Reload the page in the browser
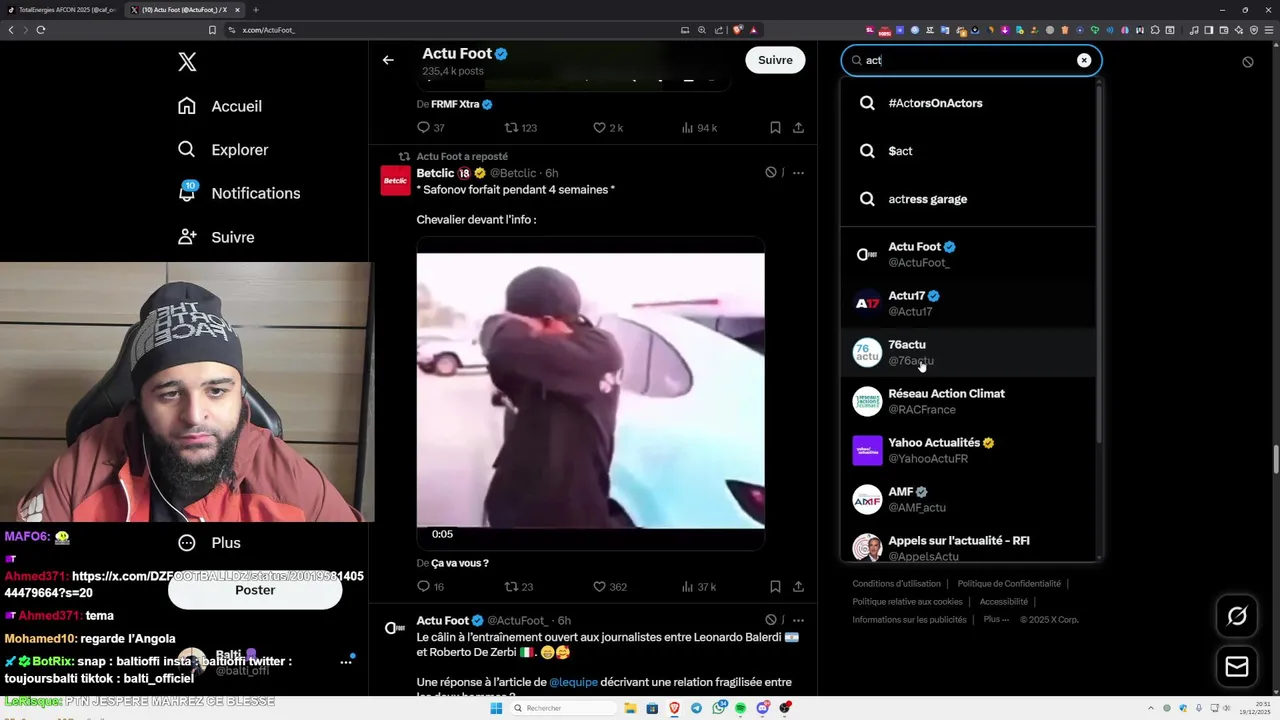1280x720 pixels. (41, 30)
